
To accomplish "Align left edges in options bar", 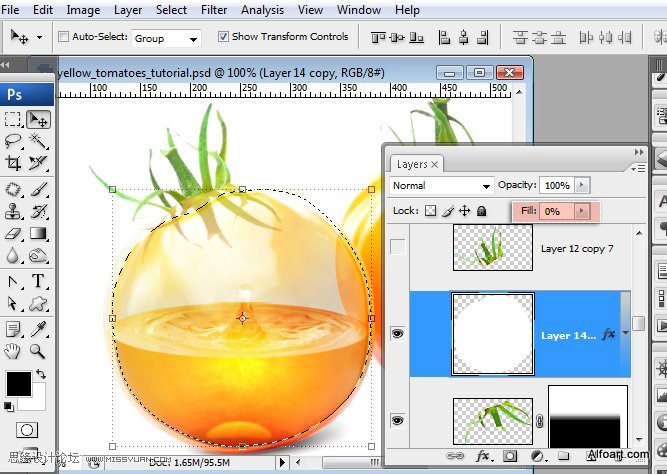I will pos(444,38).
